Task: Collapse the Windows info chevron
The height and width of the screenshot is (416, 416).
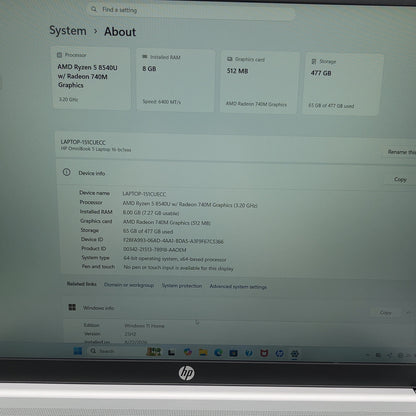Action: coord(408,313)
